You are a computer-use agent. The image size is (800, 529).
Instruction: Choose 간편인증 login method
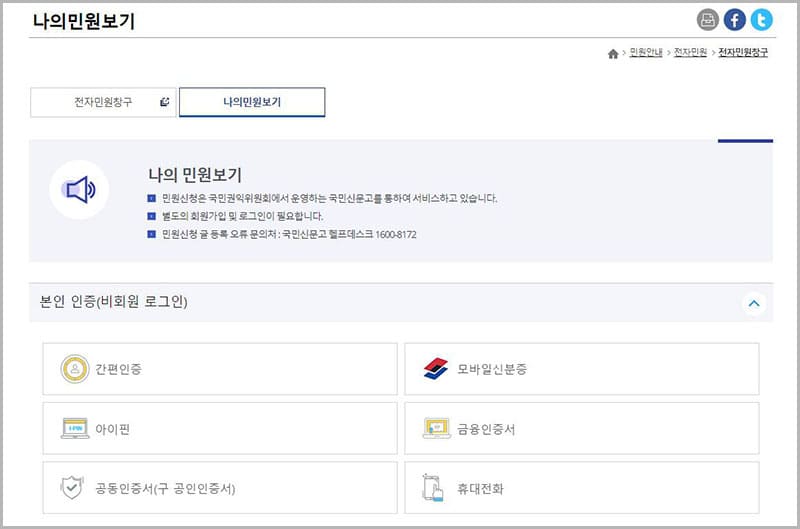(220, 369)
